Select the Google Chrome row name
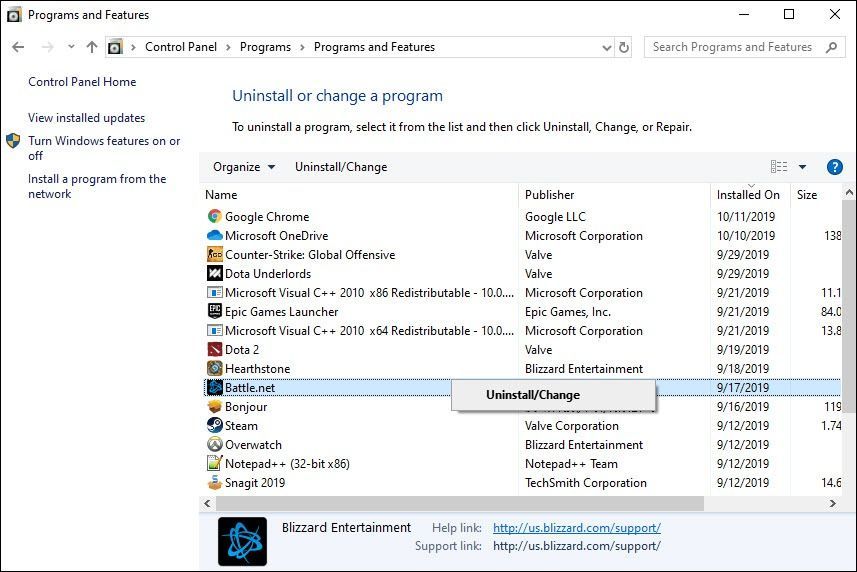The height and width of the screenshot is (572, 857). tap(267, 217)
